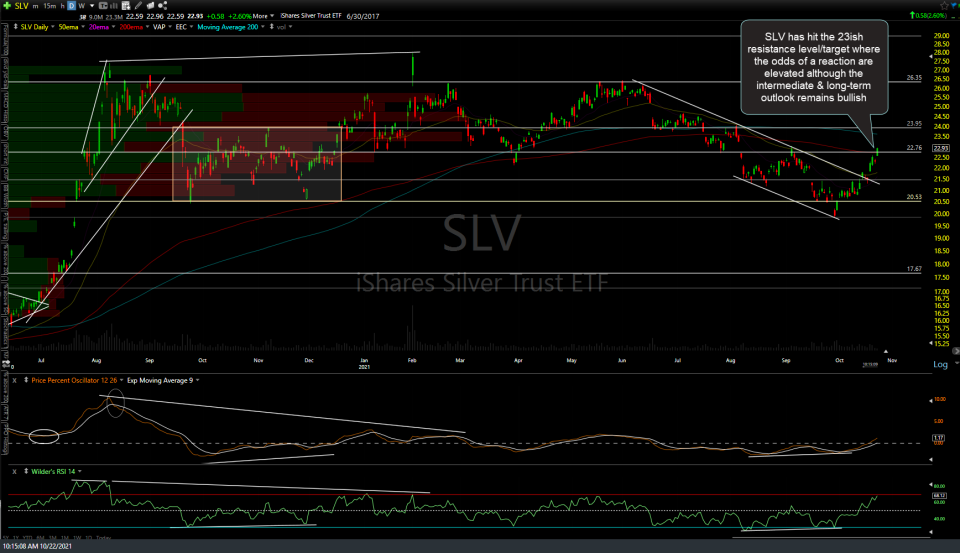Click the 20.53 horizontal level label
Image resolution: width=960 pixels, height=553 pixels.
[x=914, y=197]
